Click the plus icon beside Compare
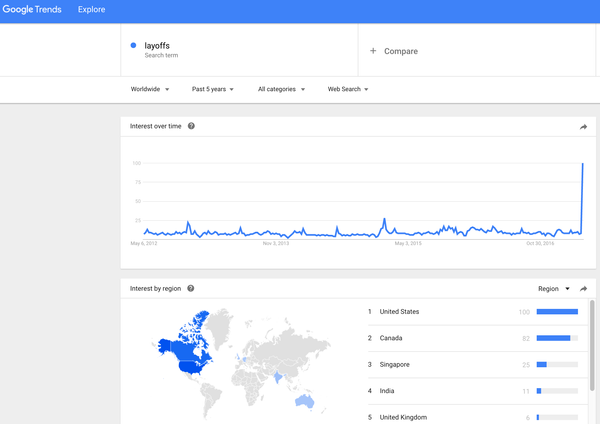The height and width of the screenshot is (424, 600). [x=373, y=51]
